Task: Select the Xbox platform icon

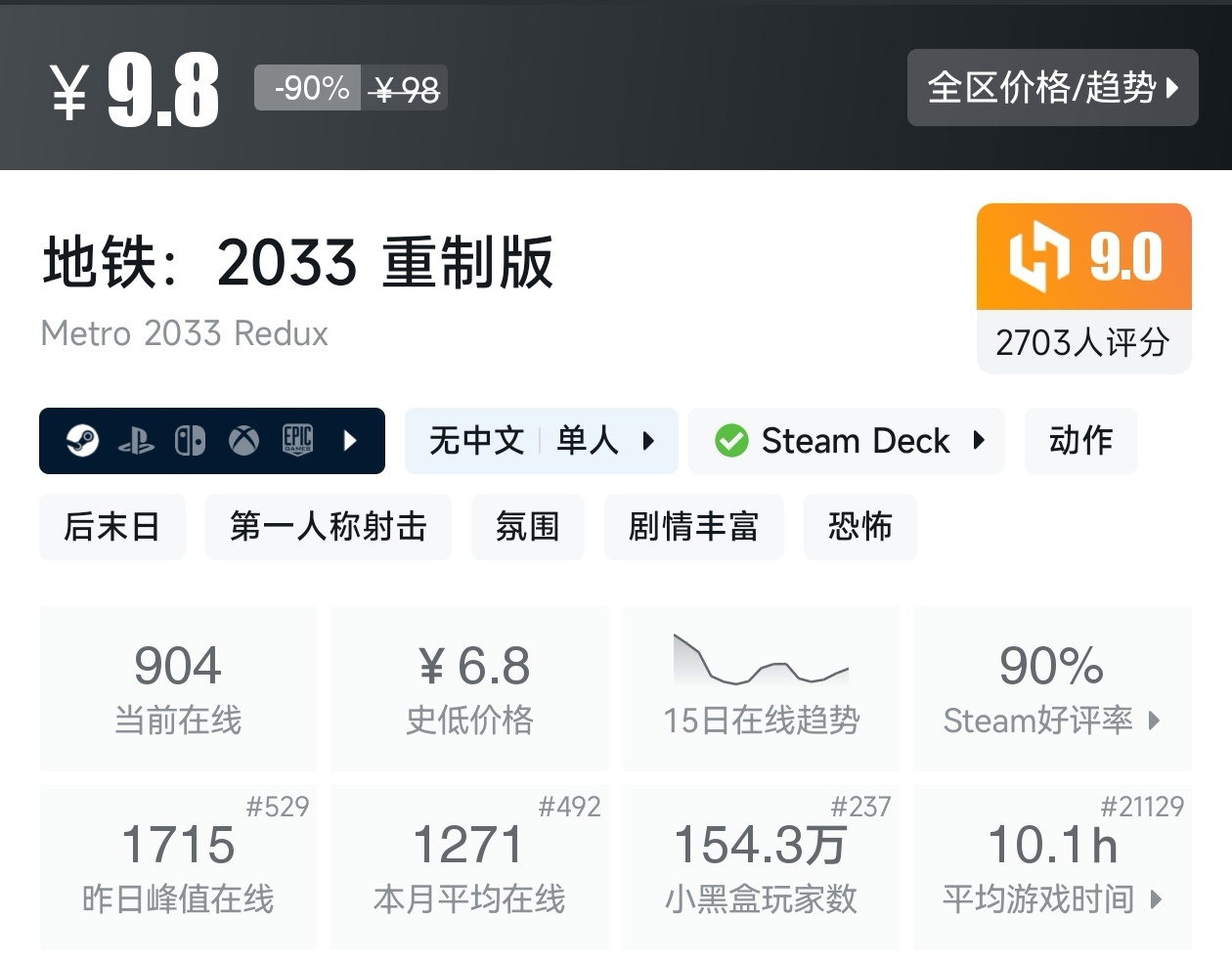Action: coord(244,441)
